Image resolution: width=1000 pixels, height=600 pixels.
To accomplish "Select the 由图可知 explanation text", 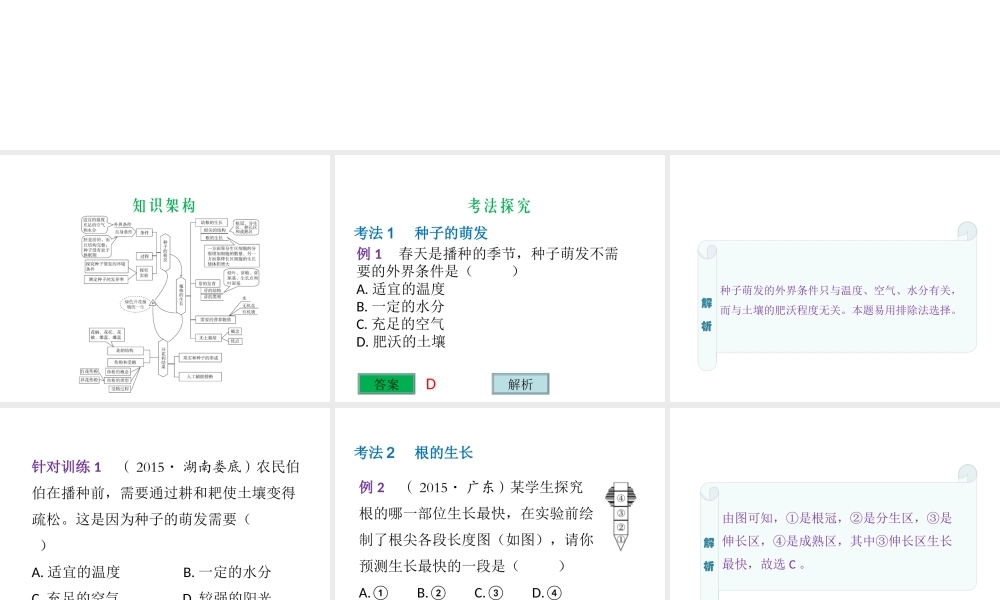I will [x=837, y=541].
